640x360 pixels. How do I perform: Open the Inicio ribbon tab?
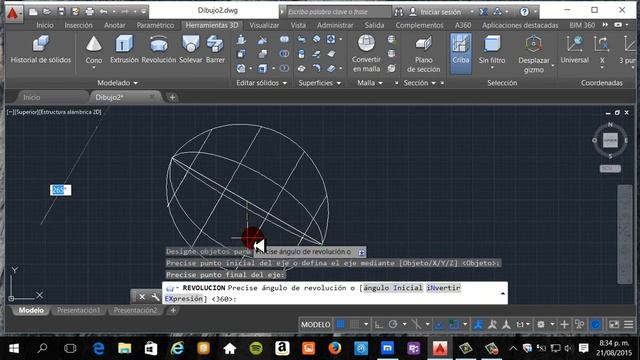pyautogui.click(x=44, y=25)
